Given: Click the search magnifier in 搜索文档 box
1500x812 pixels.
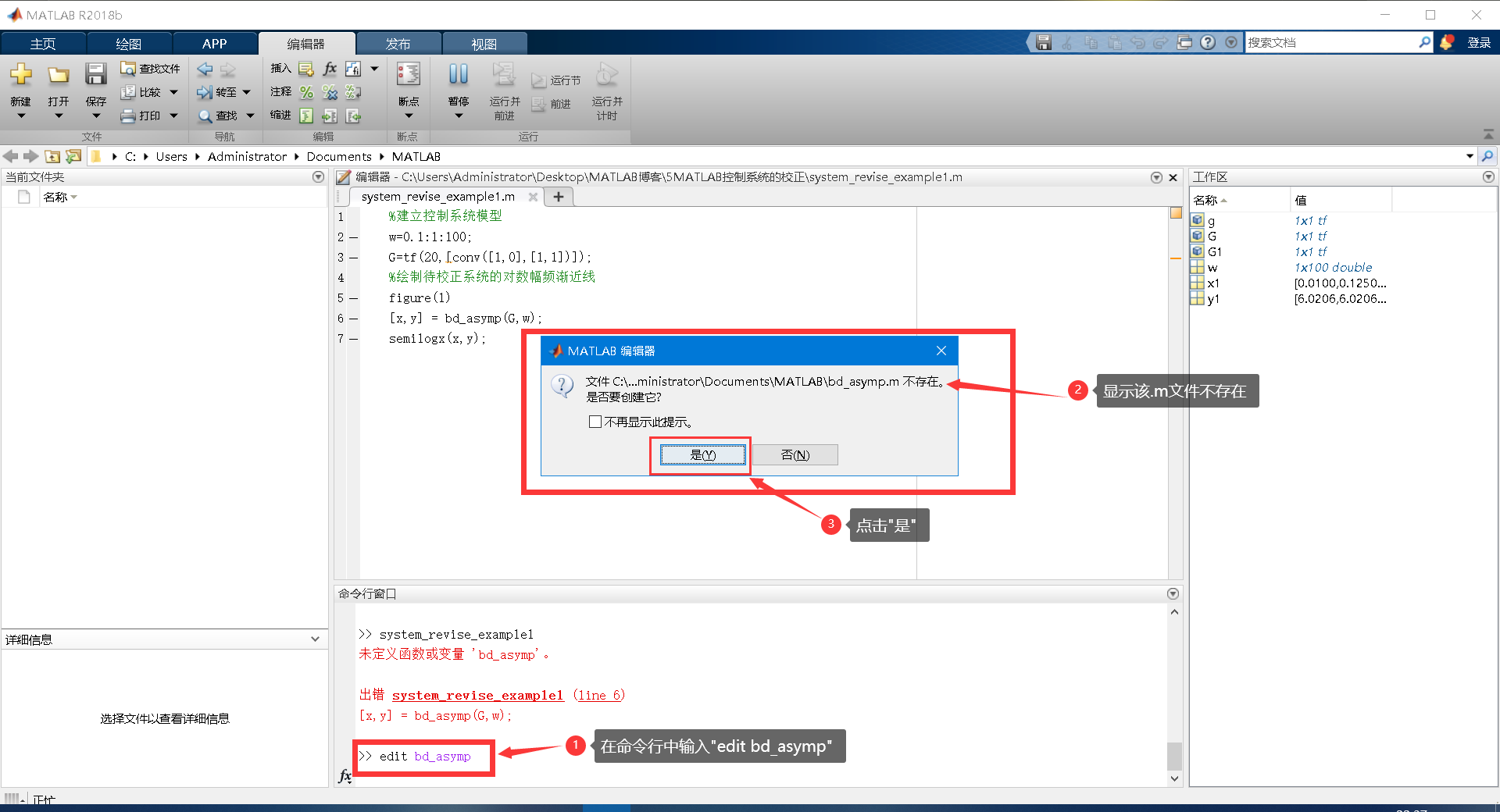Looking at the screenshot, I should 1425,43.
